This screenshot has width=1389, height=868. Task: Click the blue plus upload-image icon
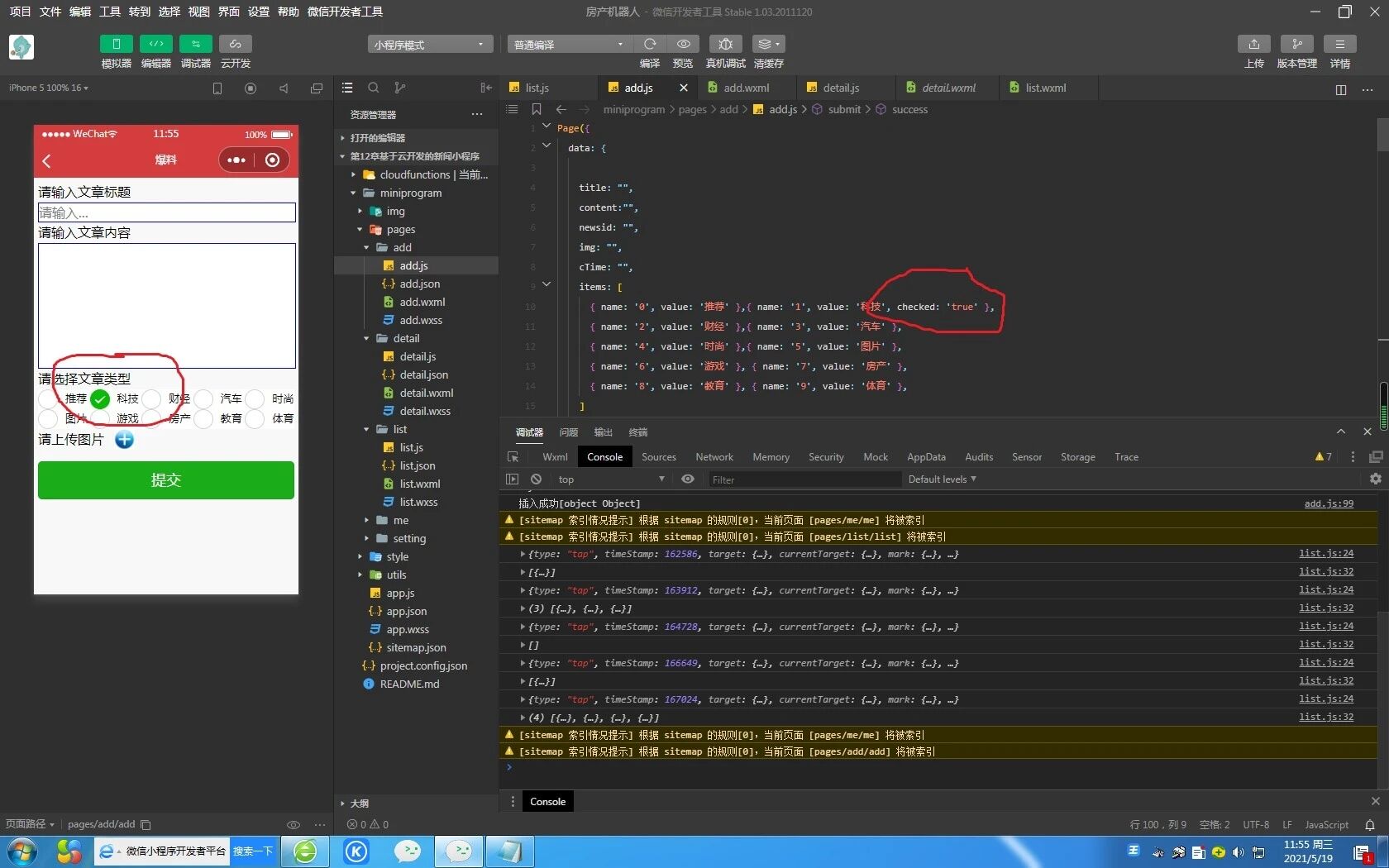click(x=124, y=440)
